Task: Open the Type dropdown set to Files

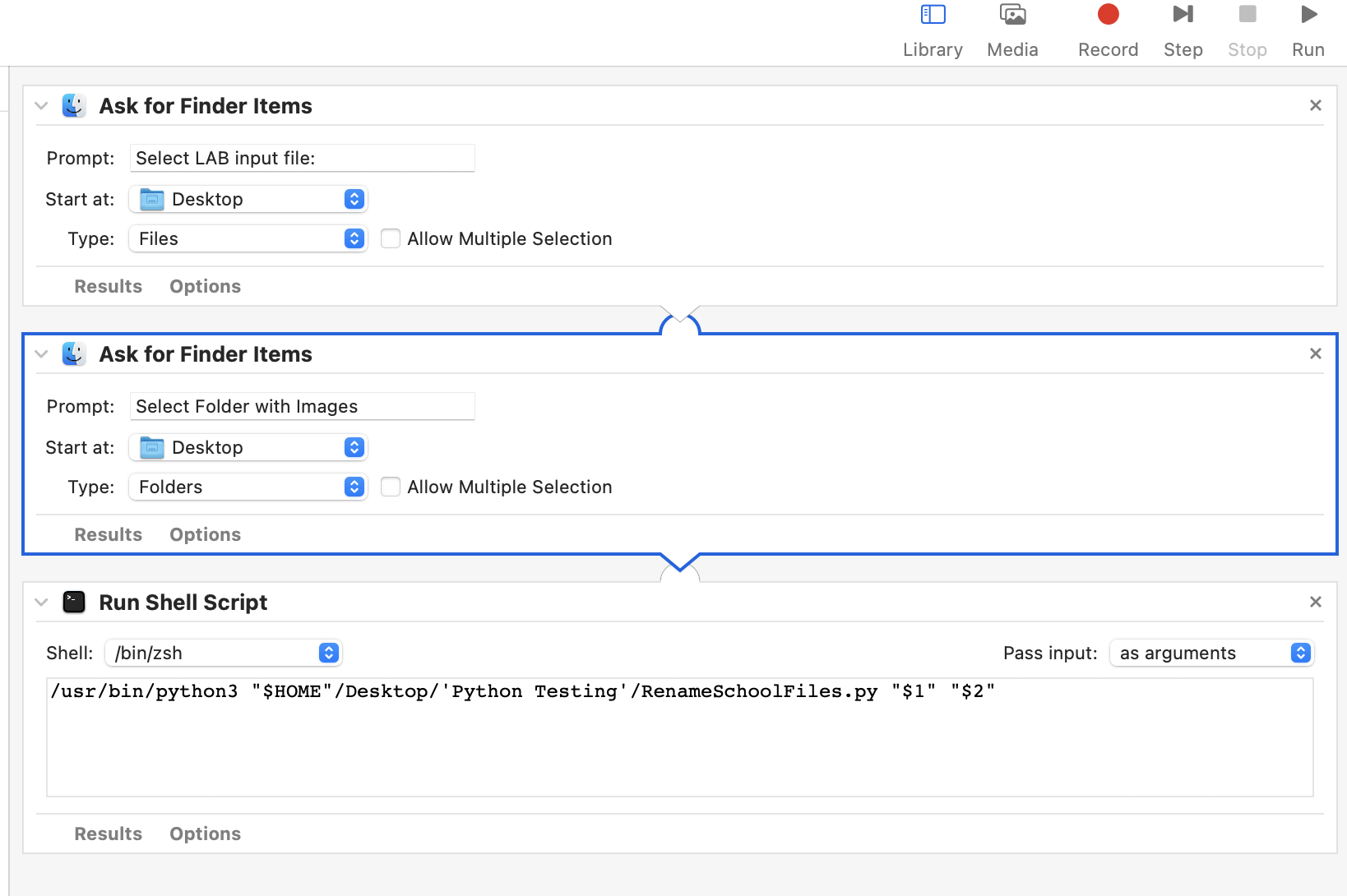Action: (248, 238)
